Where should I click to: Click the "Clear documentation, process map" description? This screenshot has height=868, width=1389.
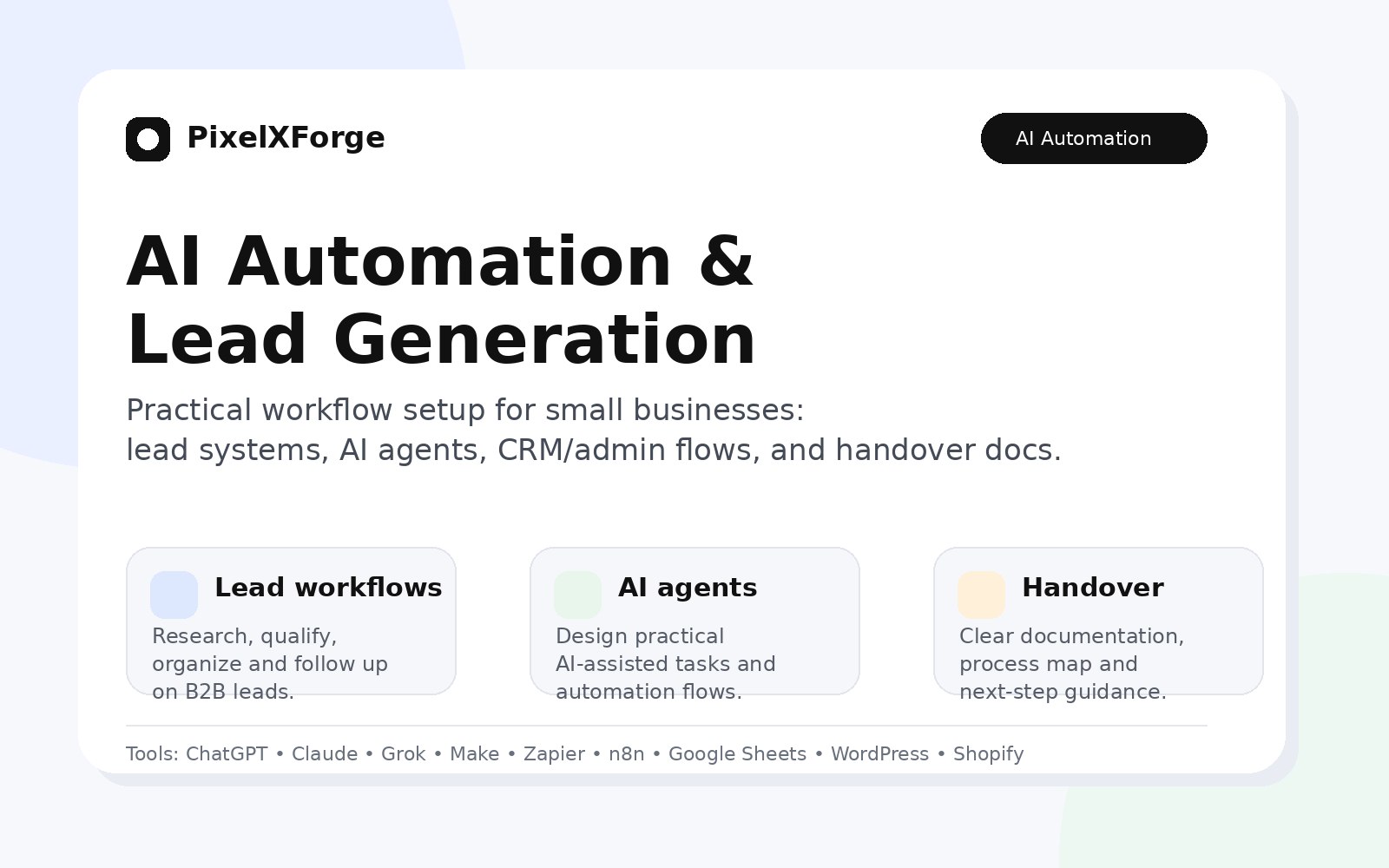1072,664
